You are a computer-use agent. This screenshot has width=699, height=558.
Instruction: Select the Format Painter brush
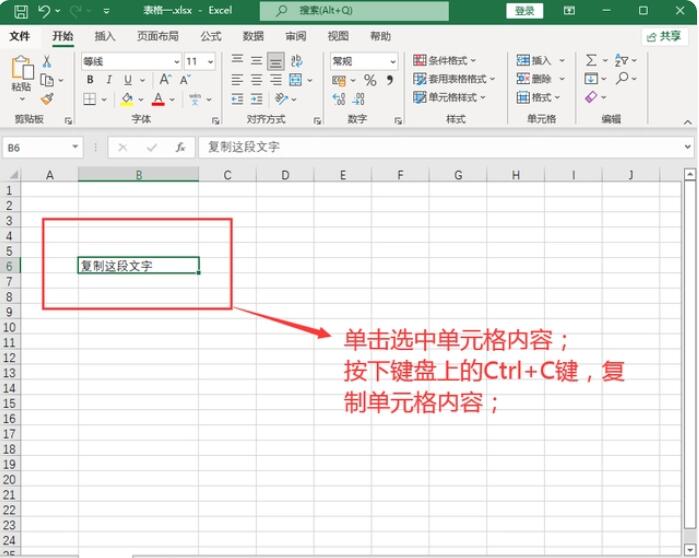tap(46, 99)
